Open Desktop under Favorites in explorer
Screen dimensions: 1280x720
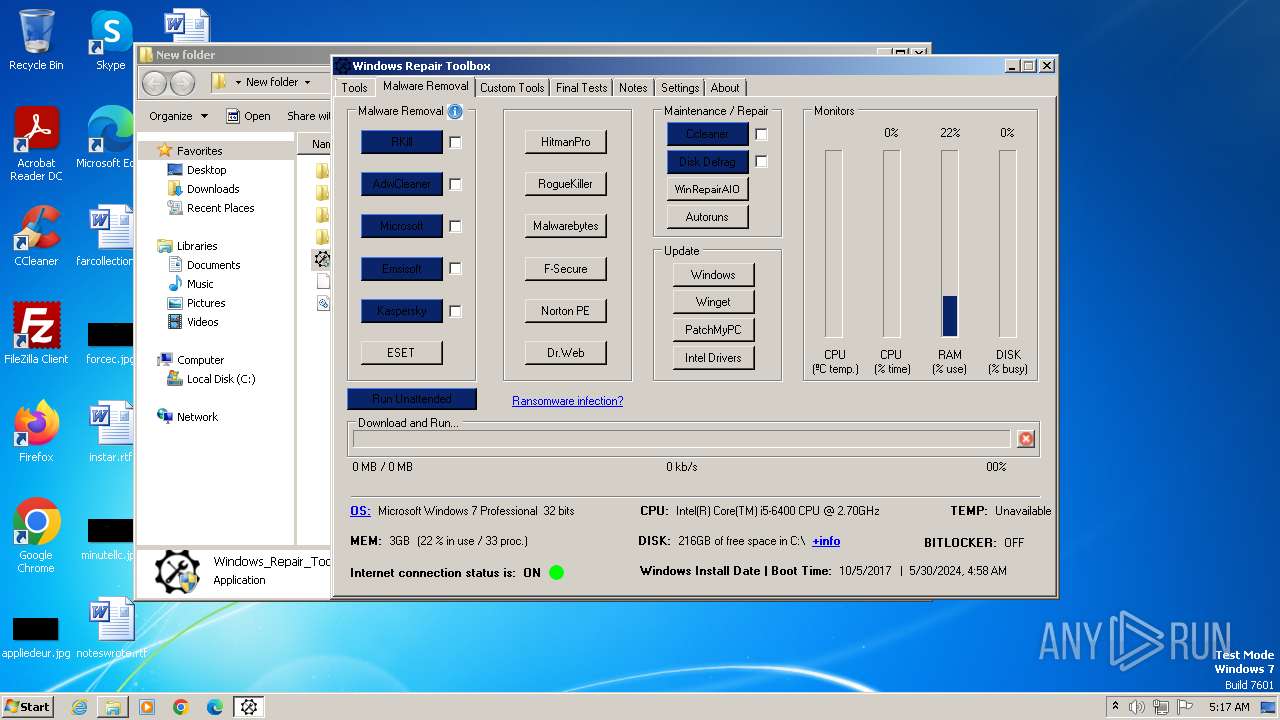(x=207, y=170)
